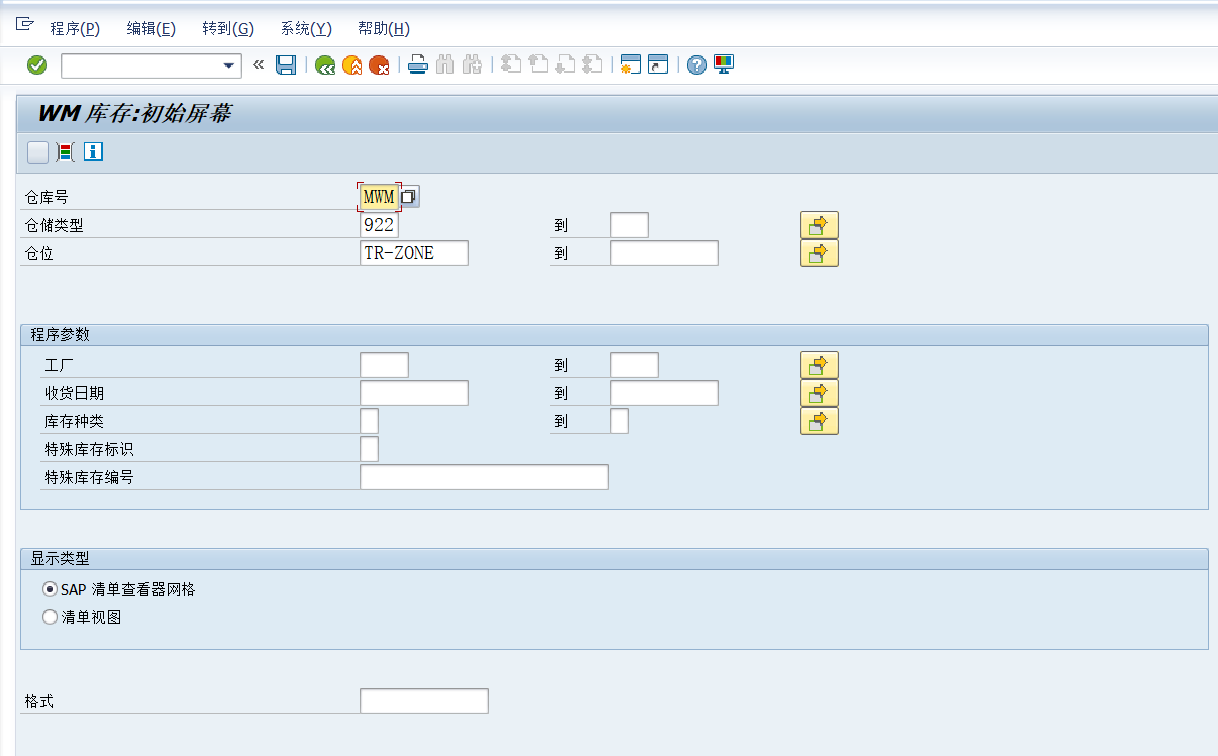The height and width of the screenshot is (756, 1218).
Task: Click the 仓储类型 field containing 922
Action: tap(379, 225)
